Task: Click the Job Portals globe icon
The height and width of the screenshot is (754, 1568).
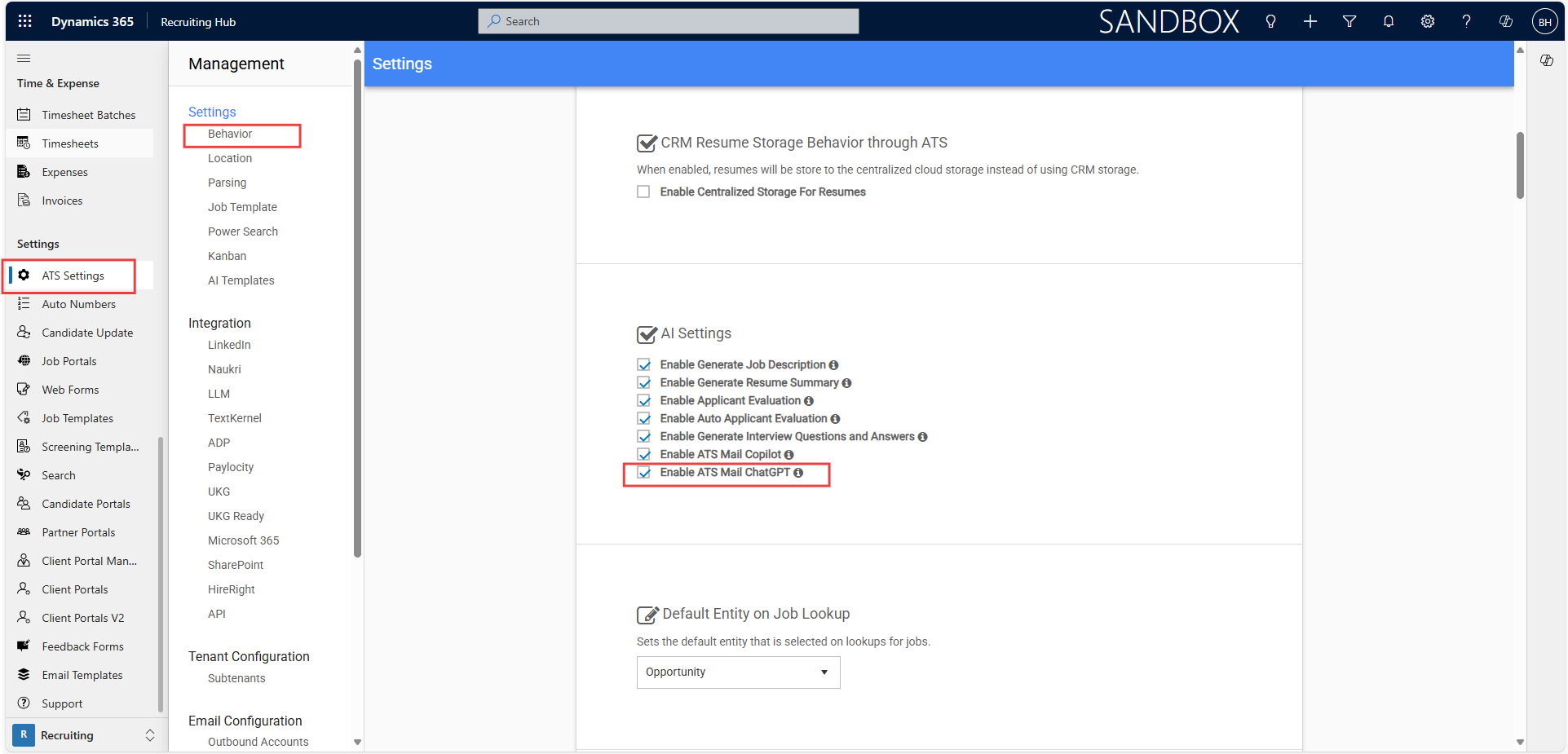Action: [24, 361]
